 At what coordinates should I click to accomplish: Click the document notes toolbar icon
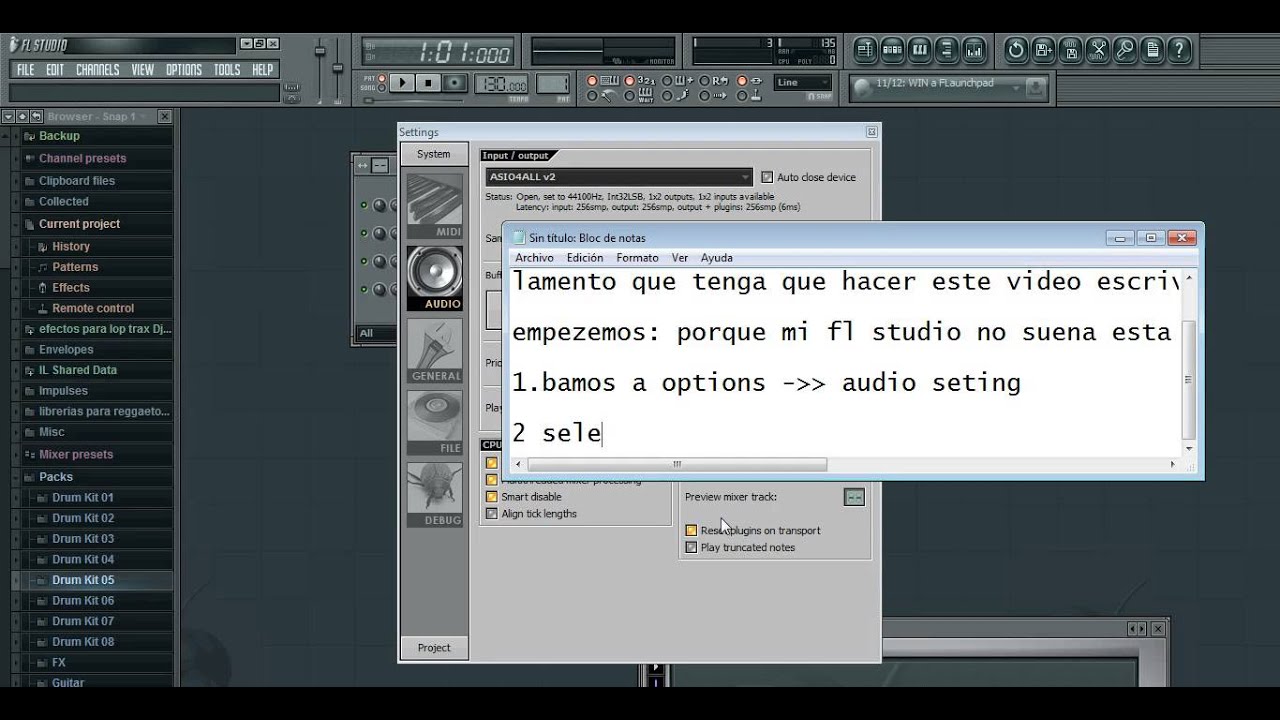(x=1153, y=49)
